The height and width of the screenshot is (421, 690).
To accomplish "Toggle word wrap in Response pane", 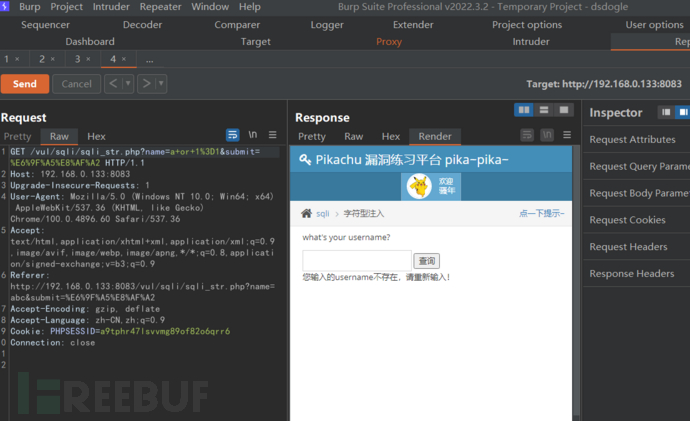I will pyautogui.click(x=527, y=135).
